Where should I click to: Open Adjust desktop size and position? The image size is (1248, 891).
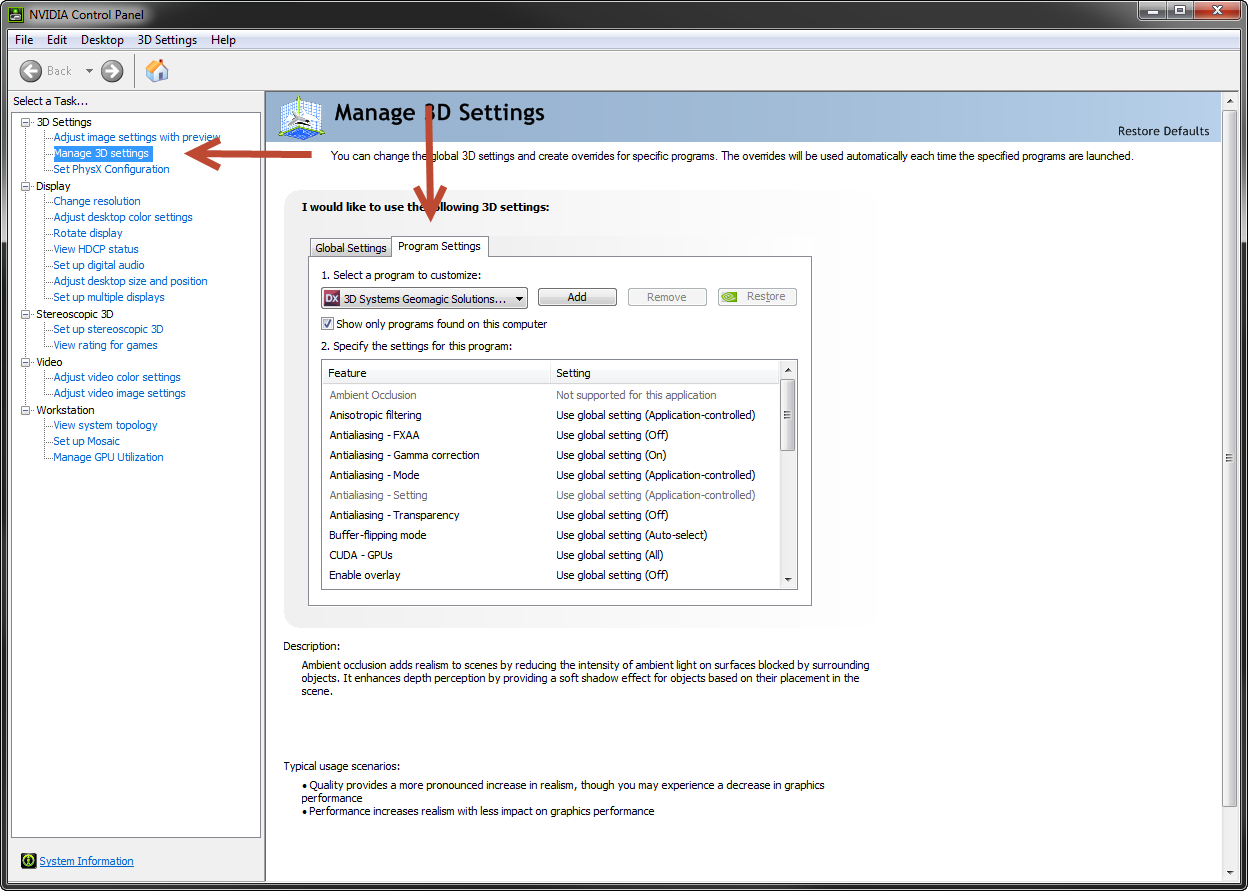click(130, 281)
